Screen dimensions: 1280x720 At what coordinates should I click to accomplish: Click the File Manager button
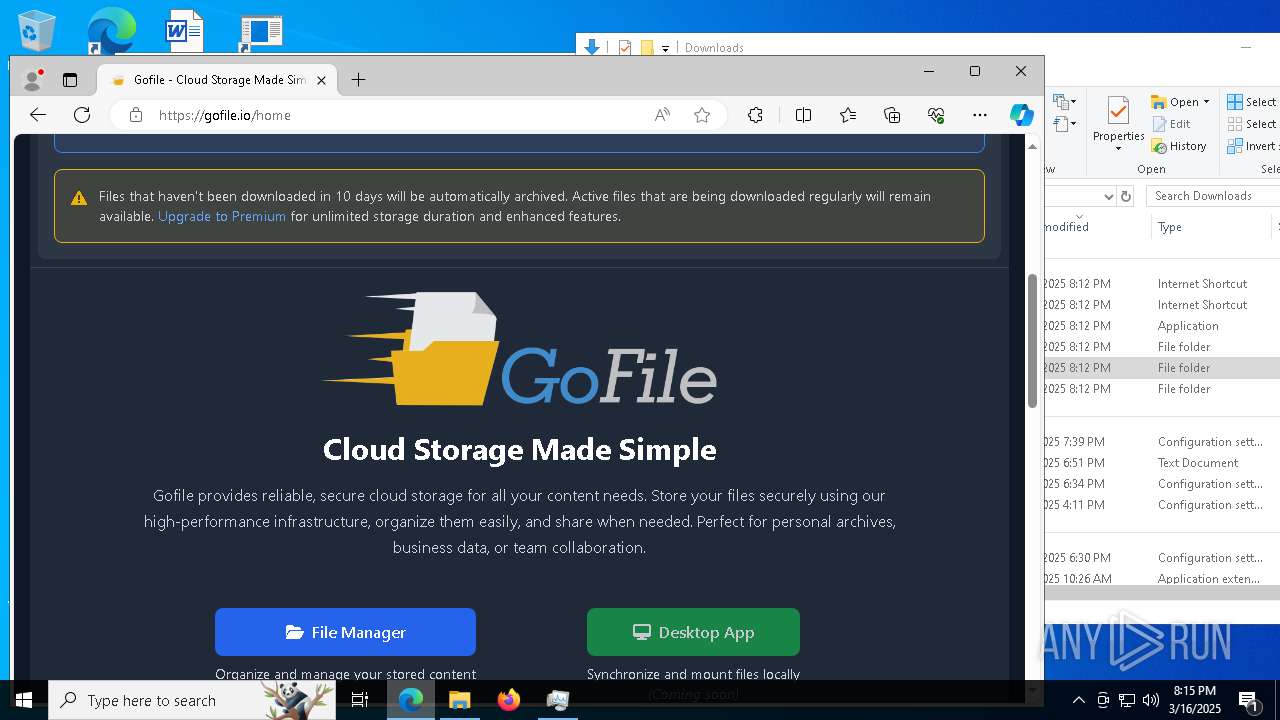pos(345,632)
